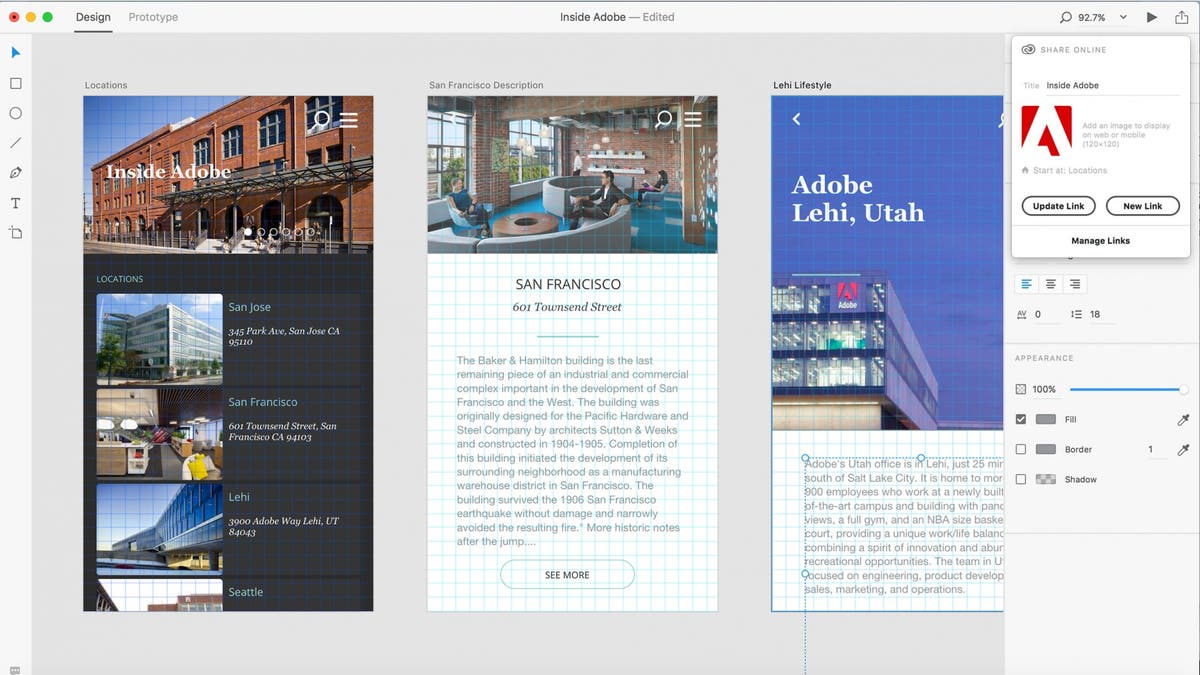This screenshot has width=1200, height=675.
Task: Enable the Shadow checkbox
Action: point(1023,479)
